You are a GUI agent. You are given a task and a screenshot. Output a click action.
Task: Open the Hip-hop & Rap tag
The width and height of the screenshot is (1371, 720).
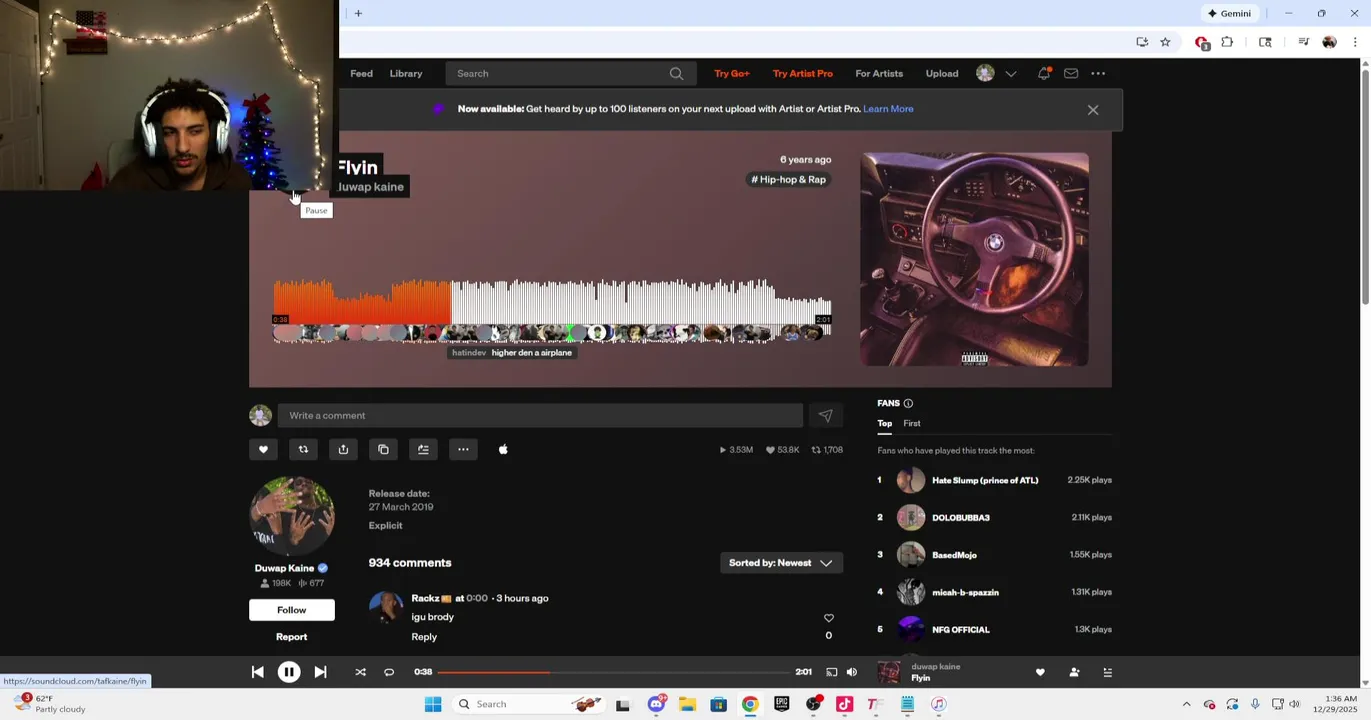point(788,180)
